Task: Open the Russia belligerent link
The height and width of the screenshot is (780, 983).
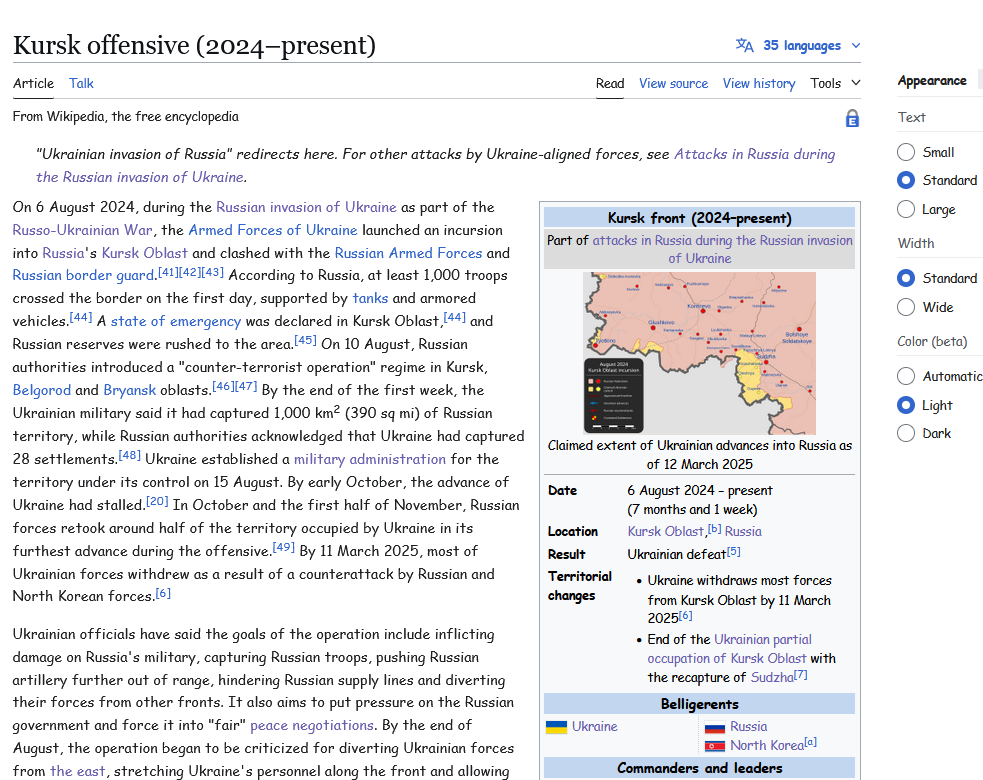Action: (x=749, y=727)
